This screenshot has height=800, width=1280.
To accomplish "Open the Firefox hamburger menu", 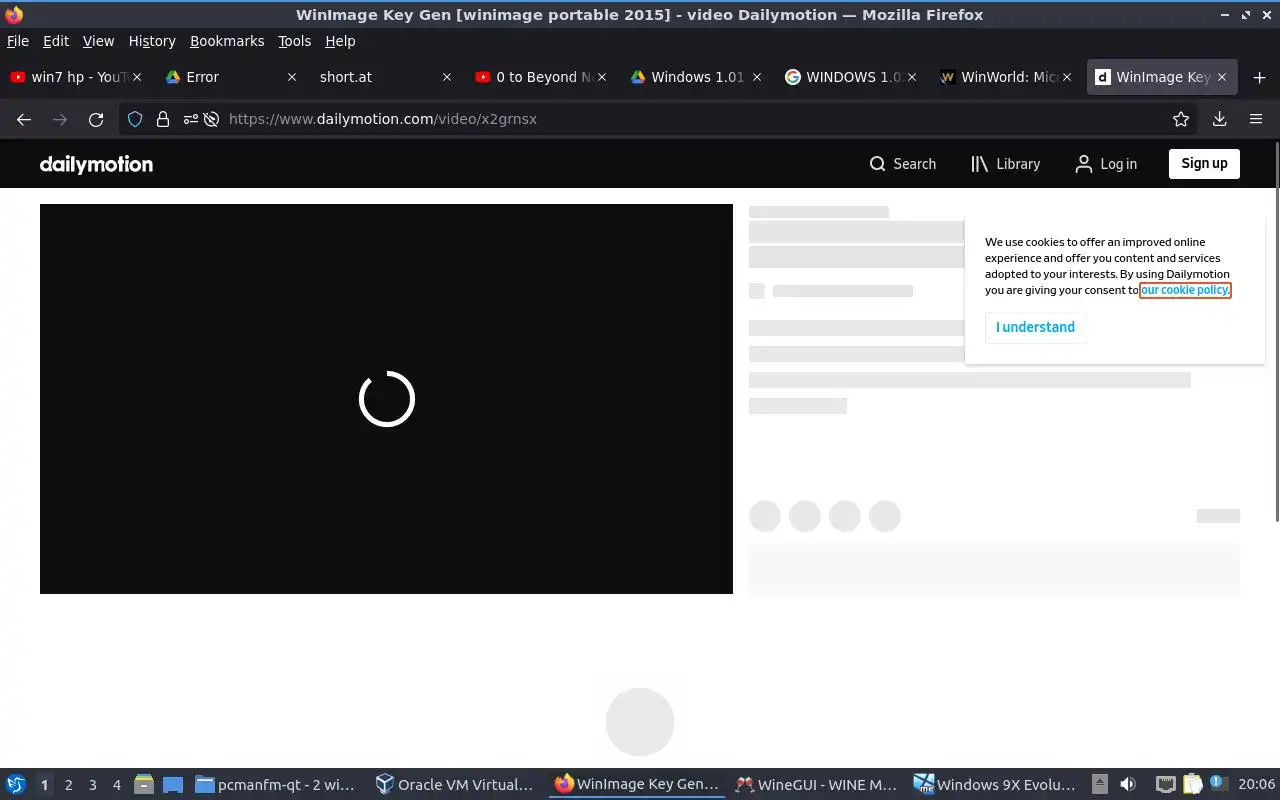I will 1256,119.
